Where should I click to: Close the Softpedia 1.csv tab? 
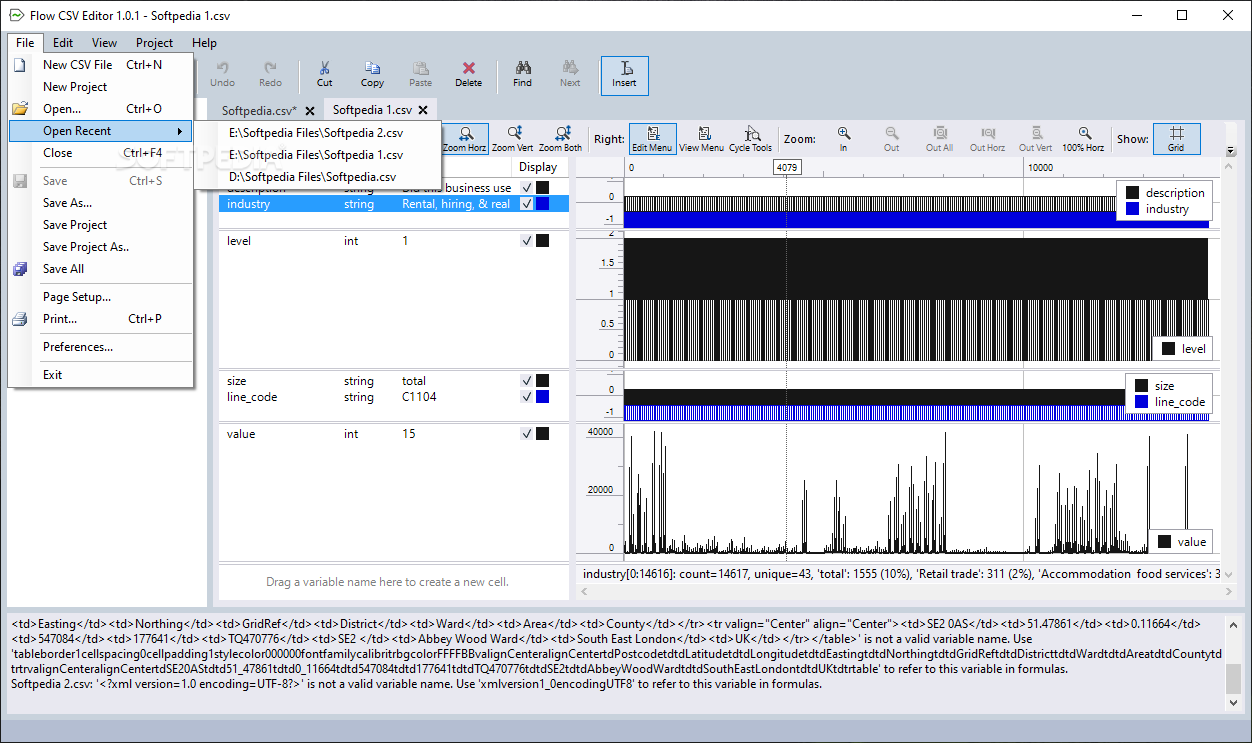423,111
